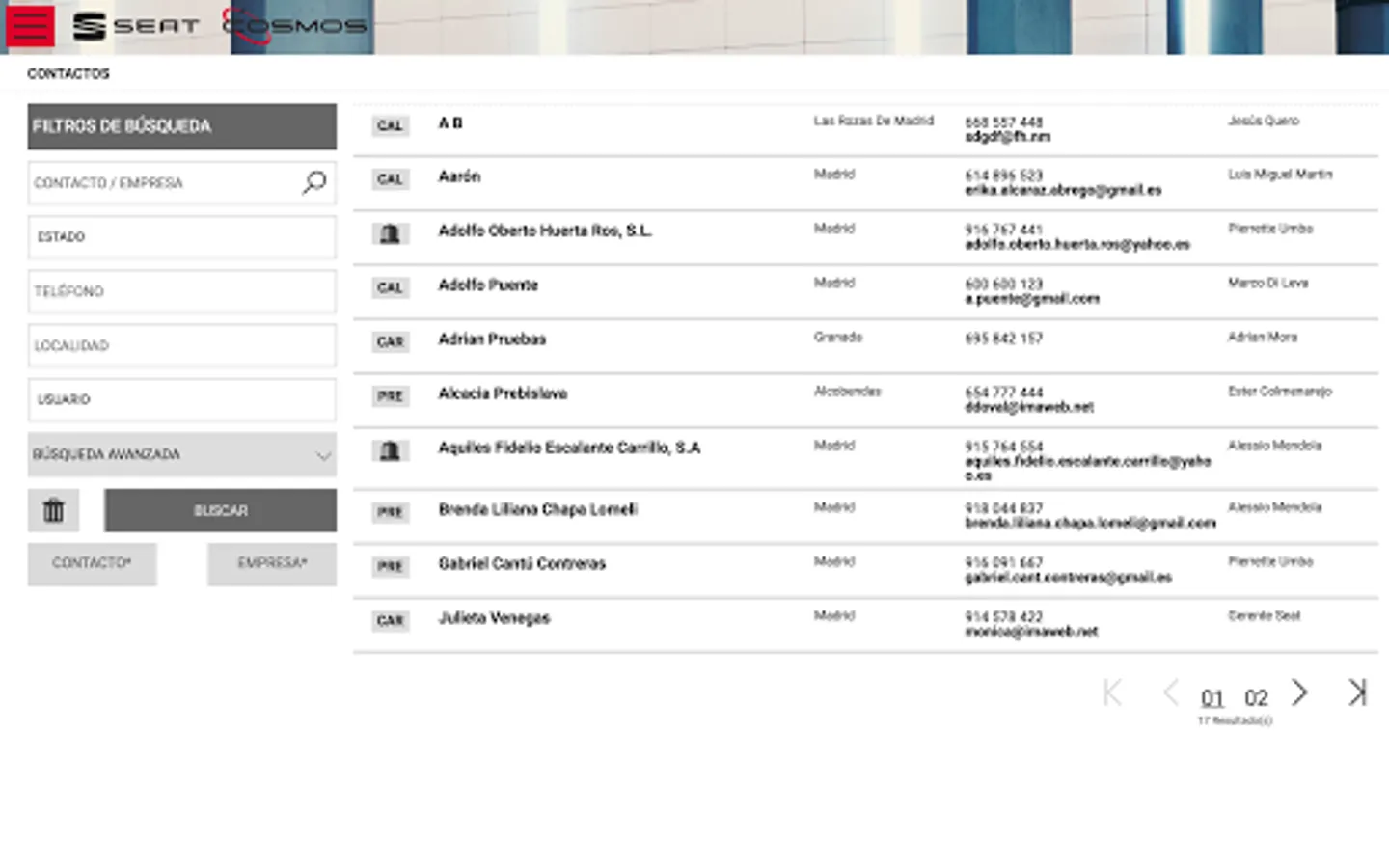1389x868 pixels.
Task: Click the Localidad input field
Action: [x=182, y=345]
